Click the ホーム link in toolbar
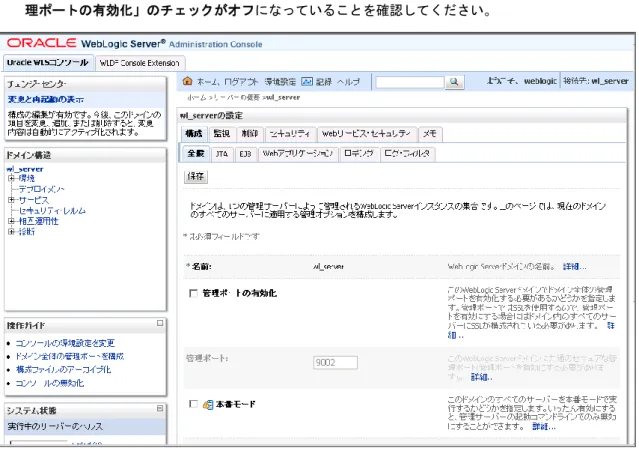 coord(208,82)
